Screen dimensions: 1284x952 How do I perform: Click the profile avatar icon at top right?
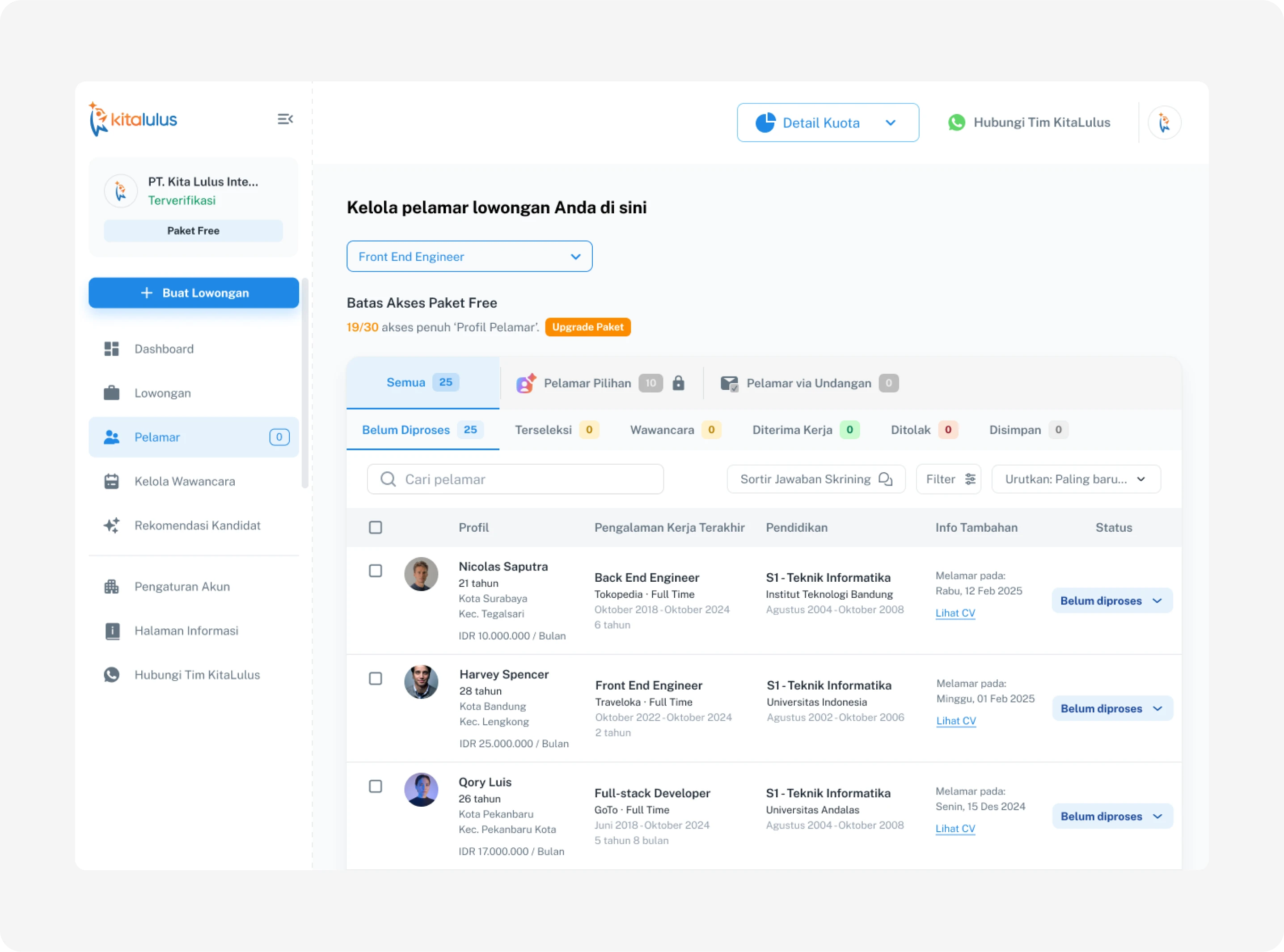[1164, 123]
